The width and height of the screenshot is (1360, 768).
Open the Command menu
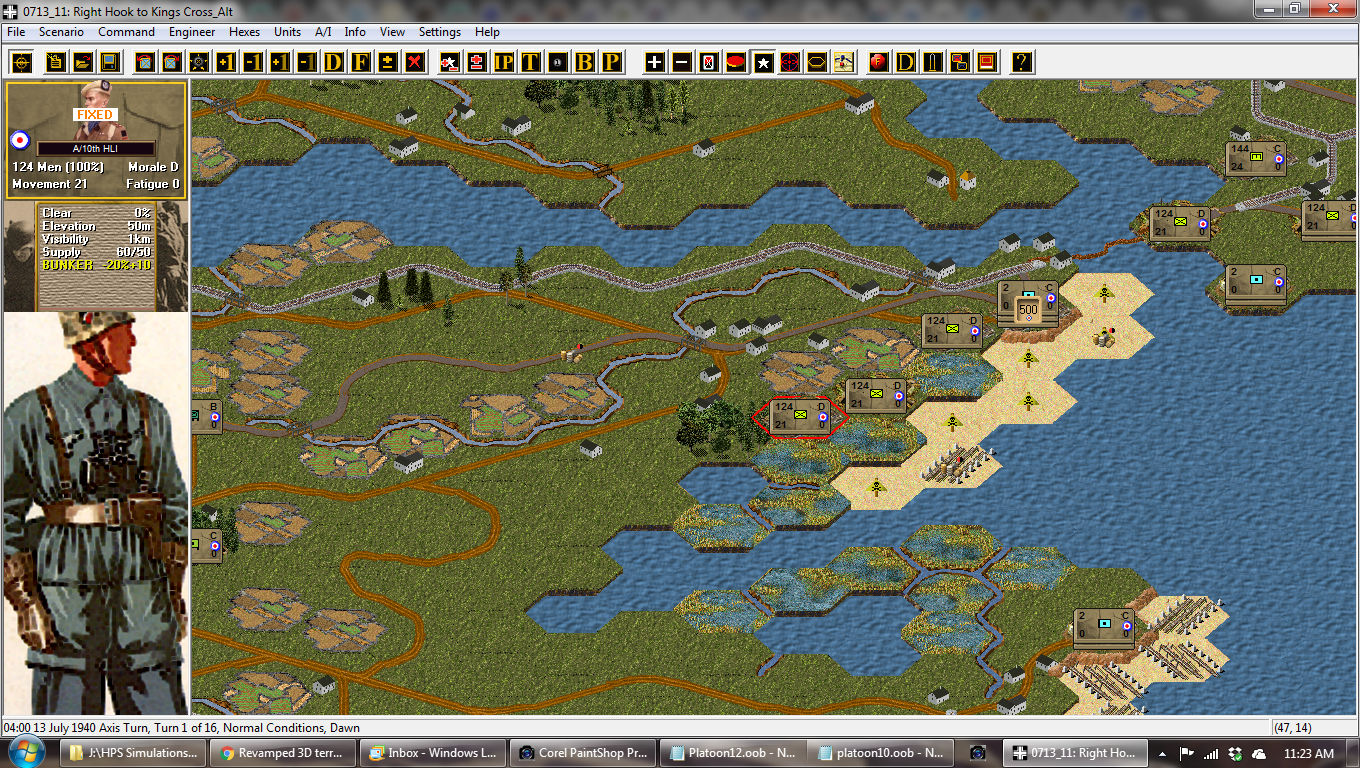coord(126,32)
